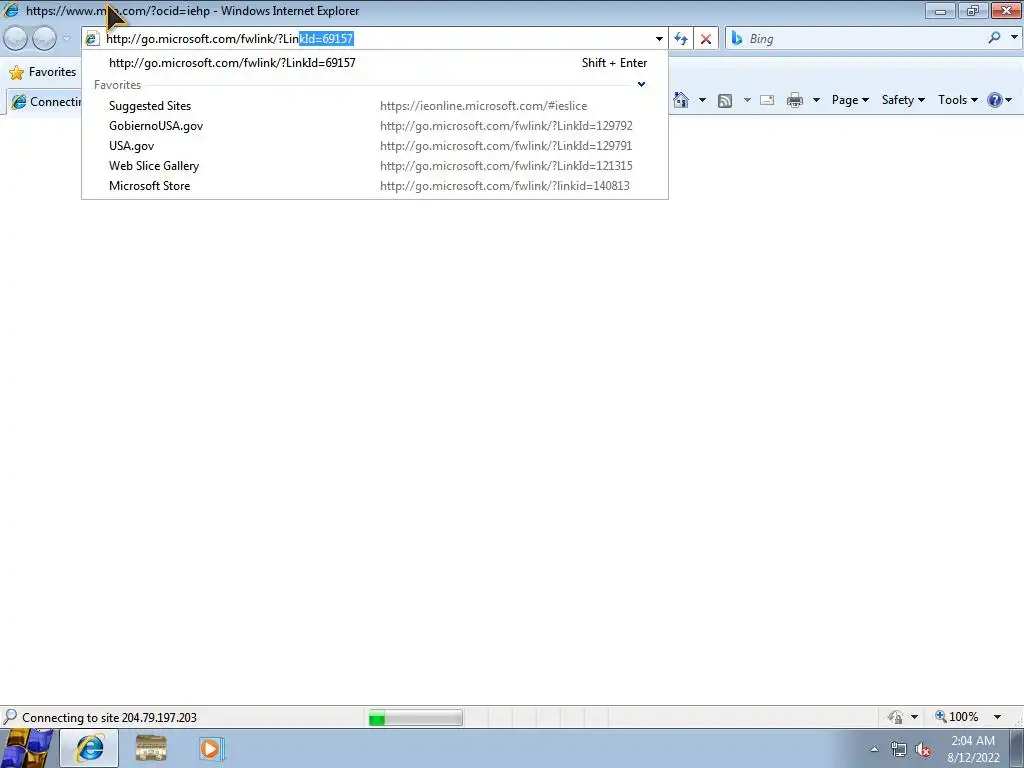The width and height of the screenshot is (1024, 768).
Task: Click the Forward navigation button
Action: click(x=44, y=39)
